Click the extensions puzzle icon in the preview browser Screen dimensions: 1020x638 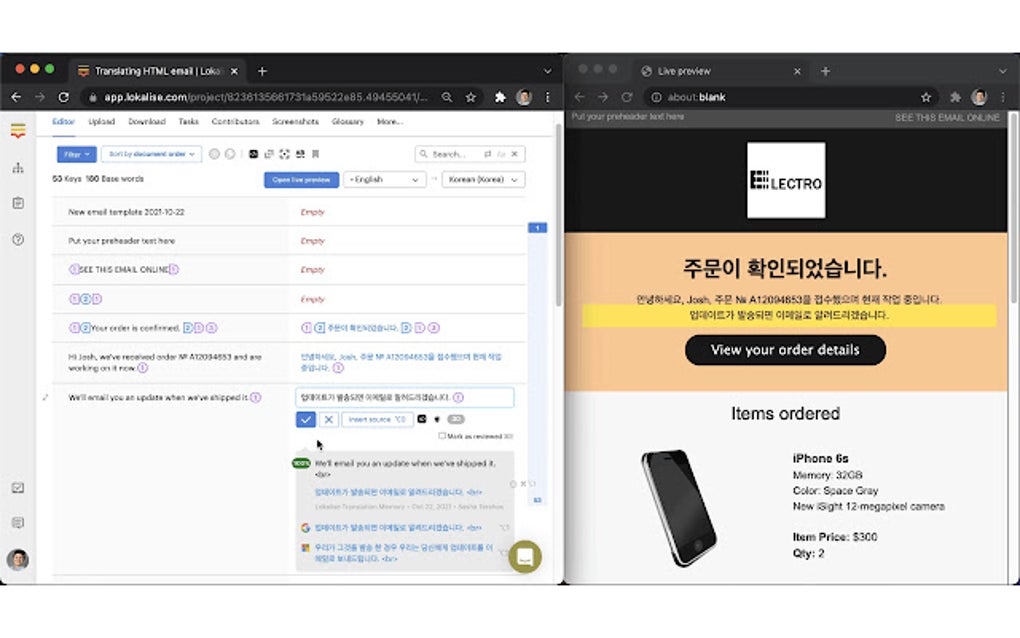click(x=954, y=97)
